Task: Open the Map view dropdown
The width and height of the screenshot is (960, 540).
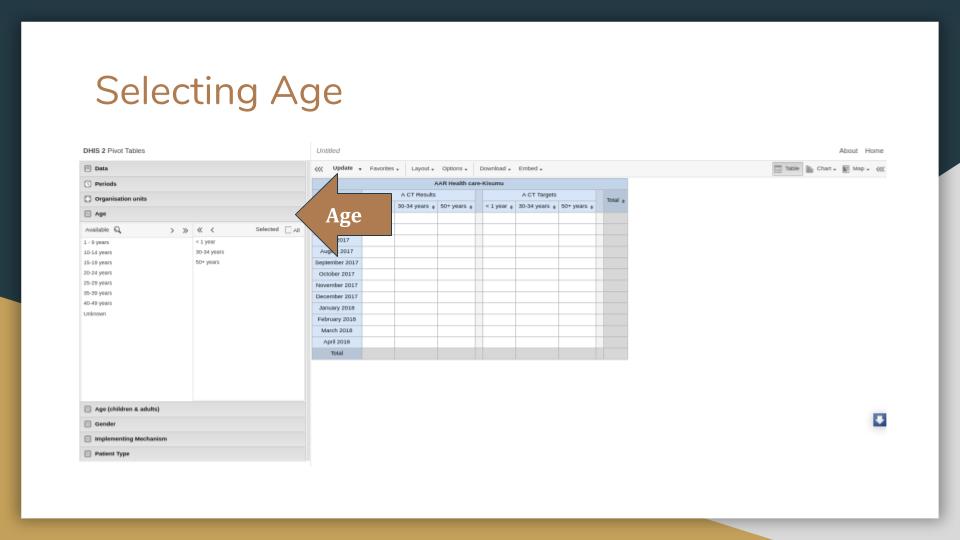Action: click(x=856, y=169)
